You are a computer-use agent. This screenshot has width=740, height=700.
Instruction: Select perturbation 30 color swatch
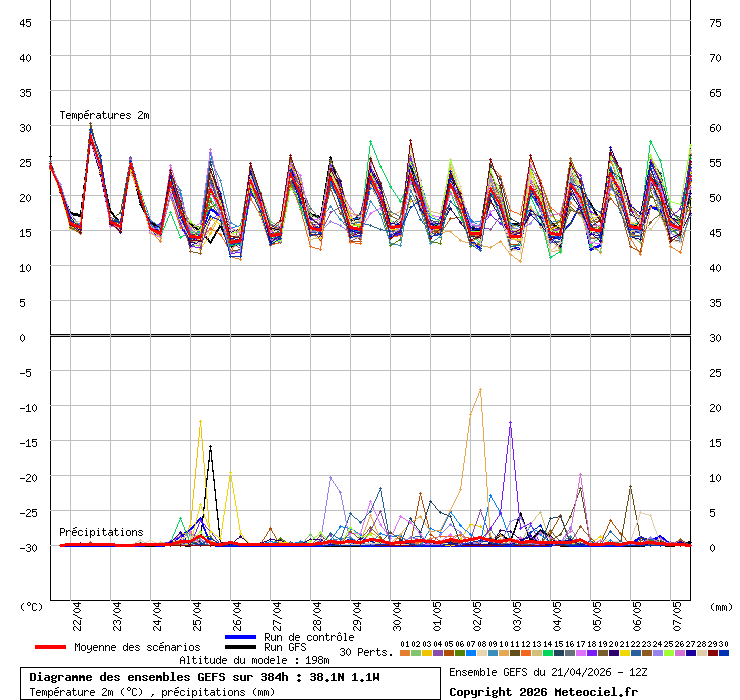click(724, 652)
